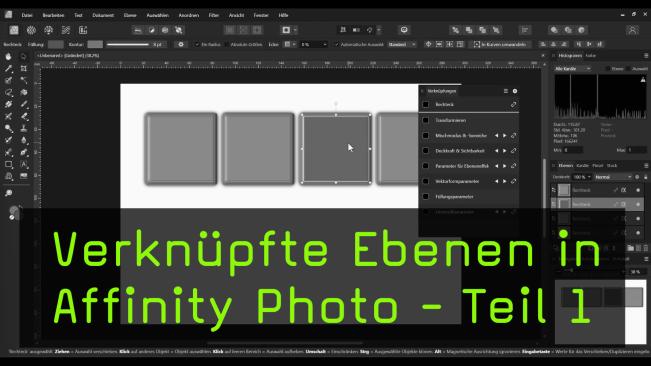Toggle Vektorformparameter checkbox
The height and width of the screenshot is (366, 651).
(426, 181)
